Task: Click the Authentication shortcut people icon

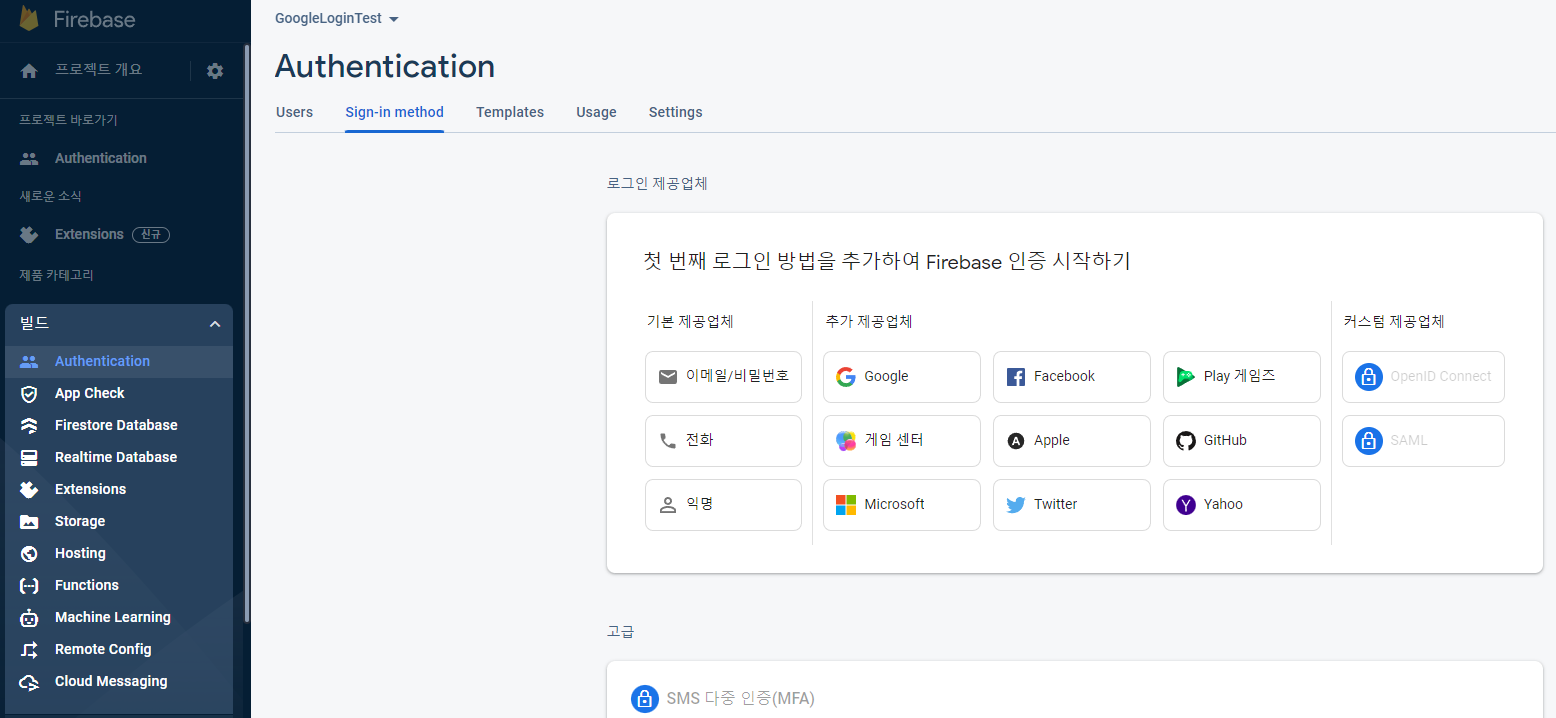Action: tap(29, 158)
